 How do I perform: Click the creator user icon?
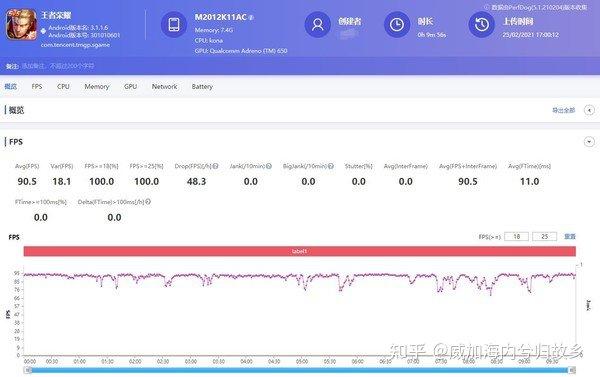(x=318, y=24)
